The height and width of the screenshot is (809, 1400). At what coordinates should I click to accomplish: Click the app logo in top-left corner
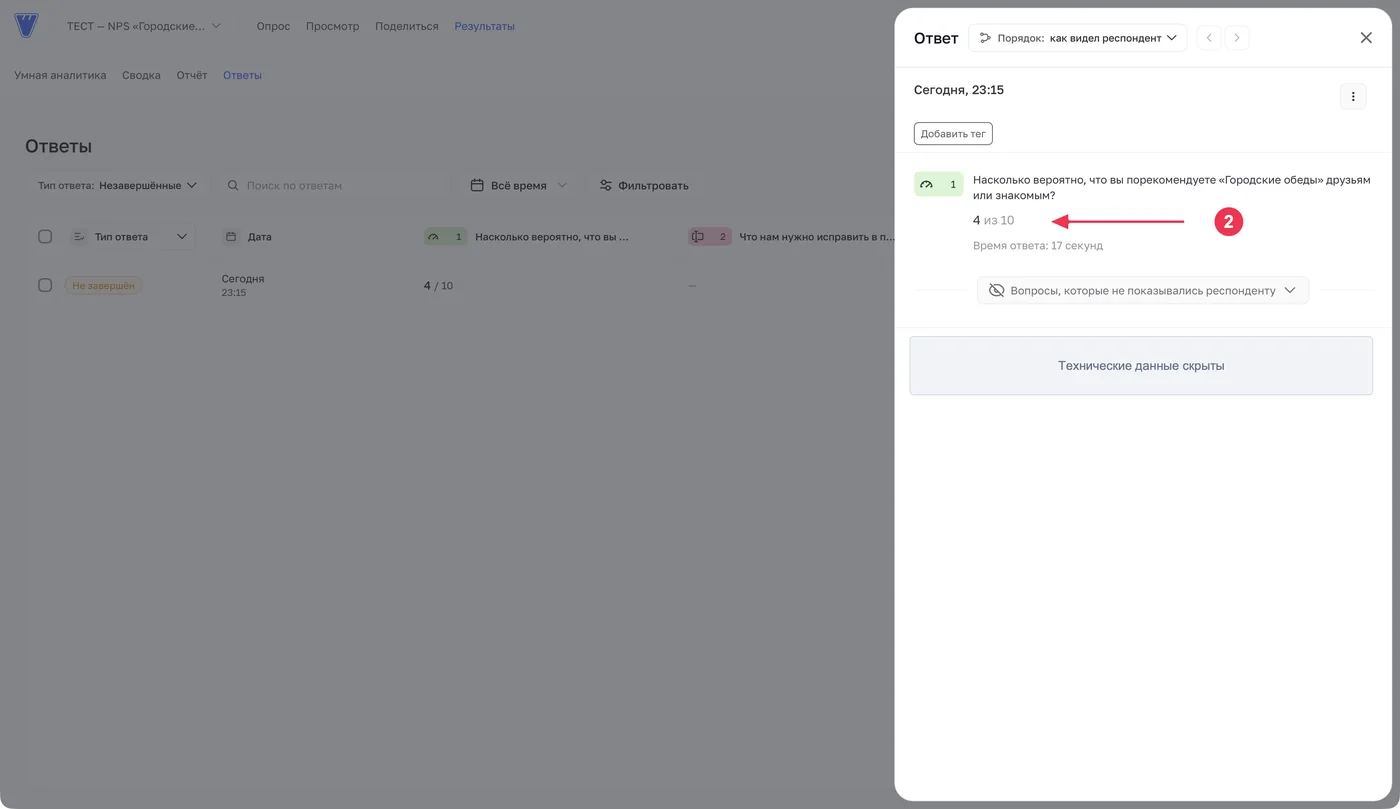(x=26, y=26)
